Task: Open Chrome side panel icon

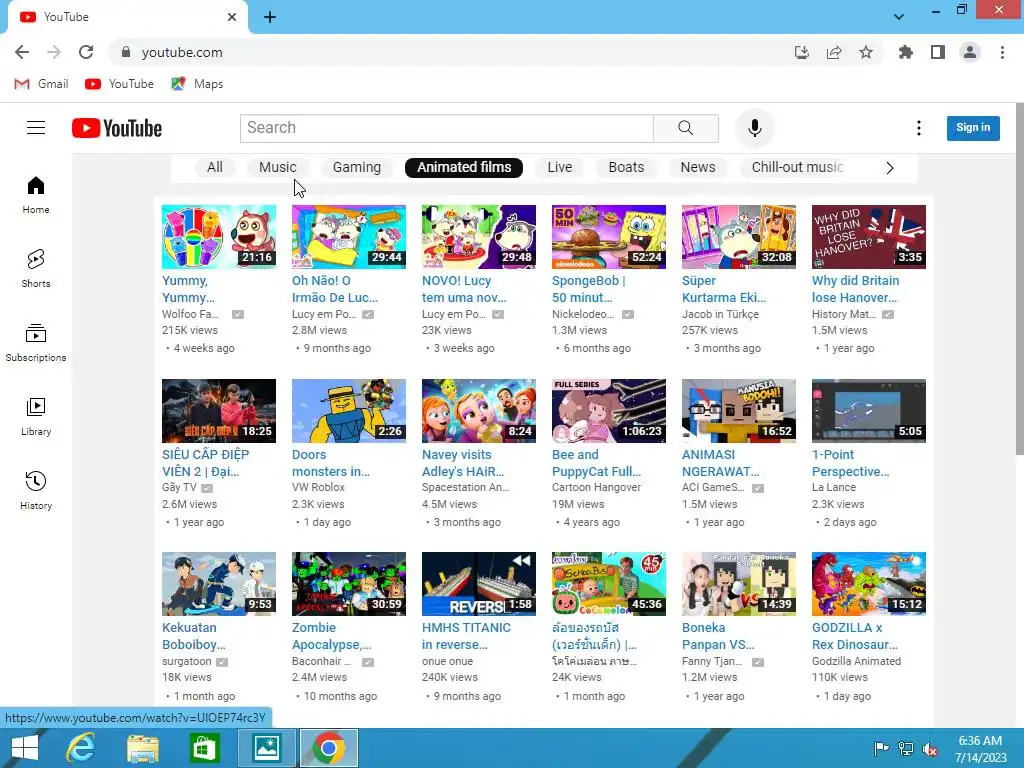Action: tap(938, 52)
